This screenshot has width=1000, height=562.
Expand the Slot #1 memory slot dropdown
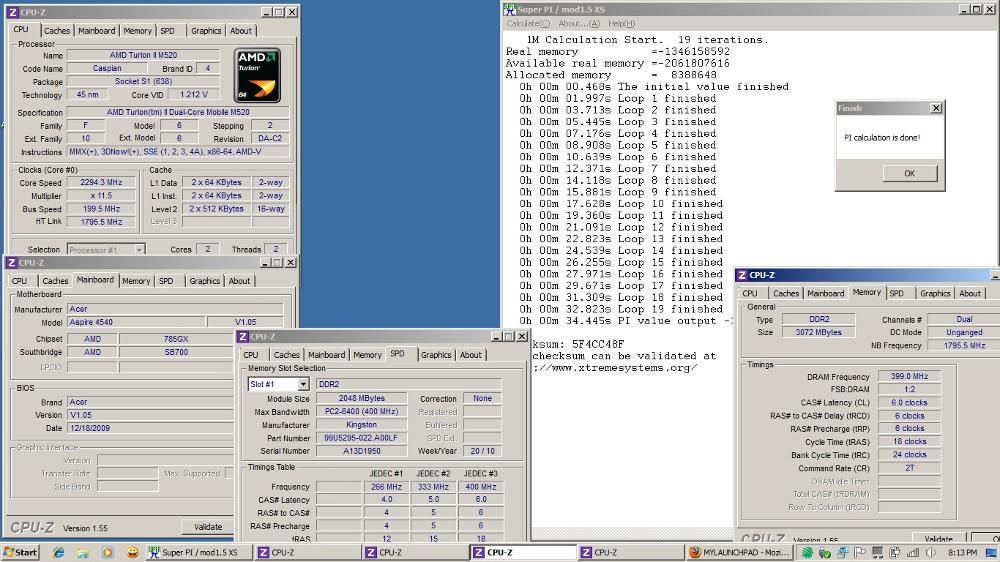point(303,384)
